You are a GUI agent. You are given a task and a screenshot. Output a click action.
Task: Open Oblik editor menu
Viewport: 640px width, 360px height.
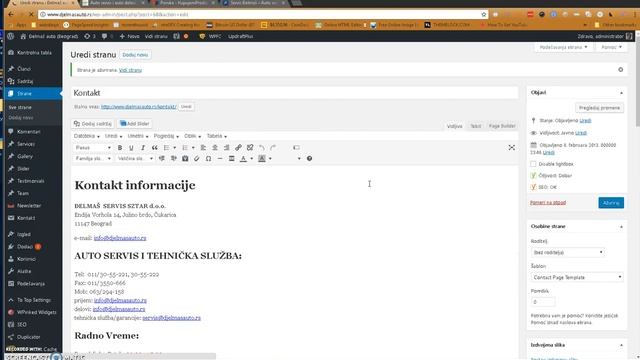[192, 136]
